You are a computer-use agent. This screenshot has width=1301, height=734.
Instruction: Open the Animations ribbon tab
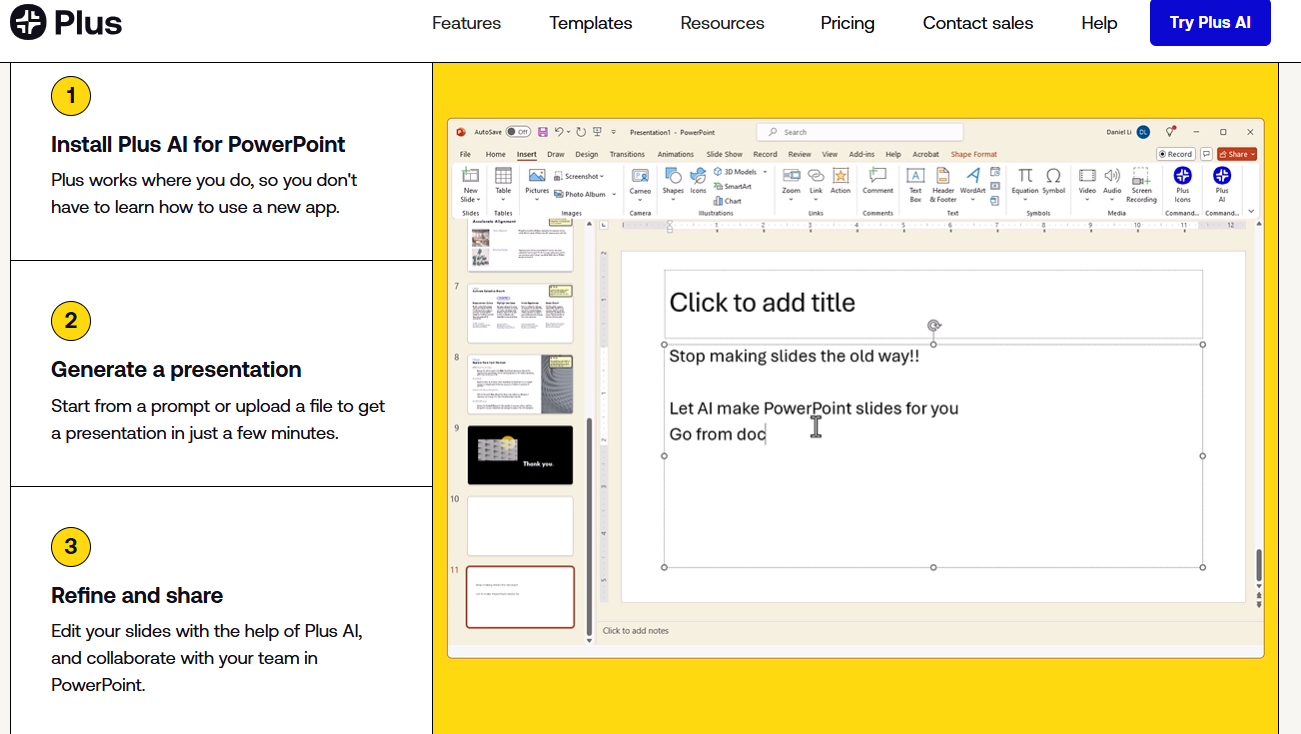(676, 154)
